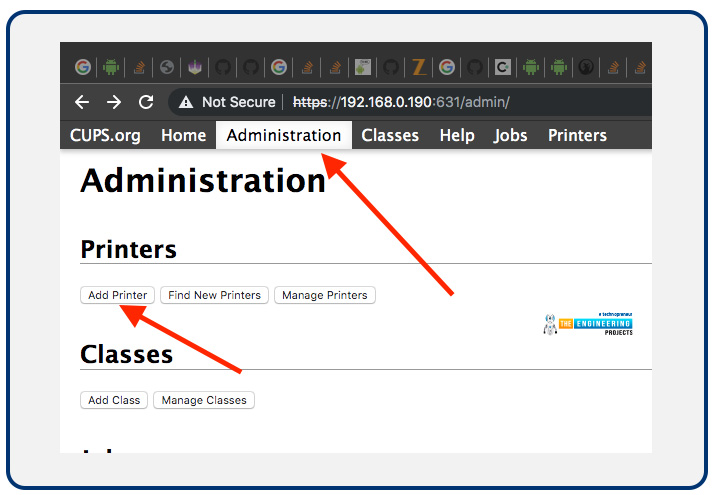Screen dimensions: 712x495
Task: Click the Not Secure label
Action: (x=239, y=102)
